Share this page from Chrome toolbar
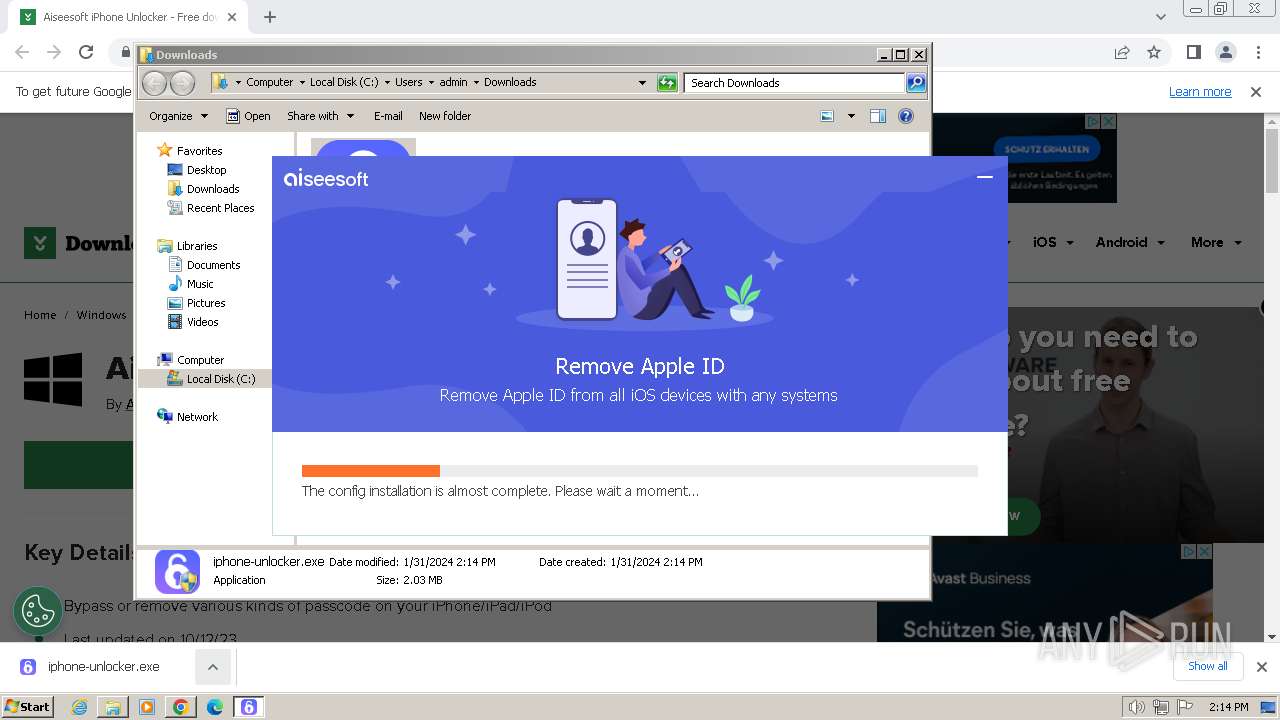Image resolution: width=1280 pixels, height=720 pixels. coord(1122,52)
